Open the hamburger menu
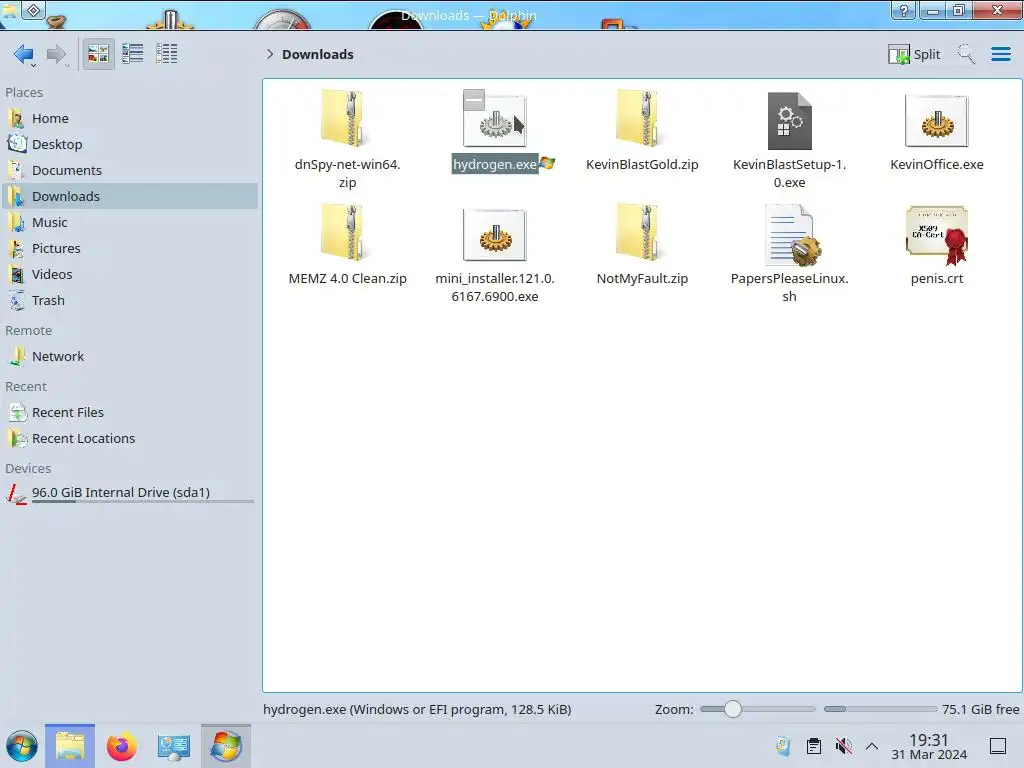This screenshot has width=1024, height=768. pos(1000,54)
